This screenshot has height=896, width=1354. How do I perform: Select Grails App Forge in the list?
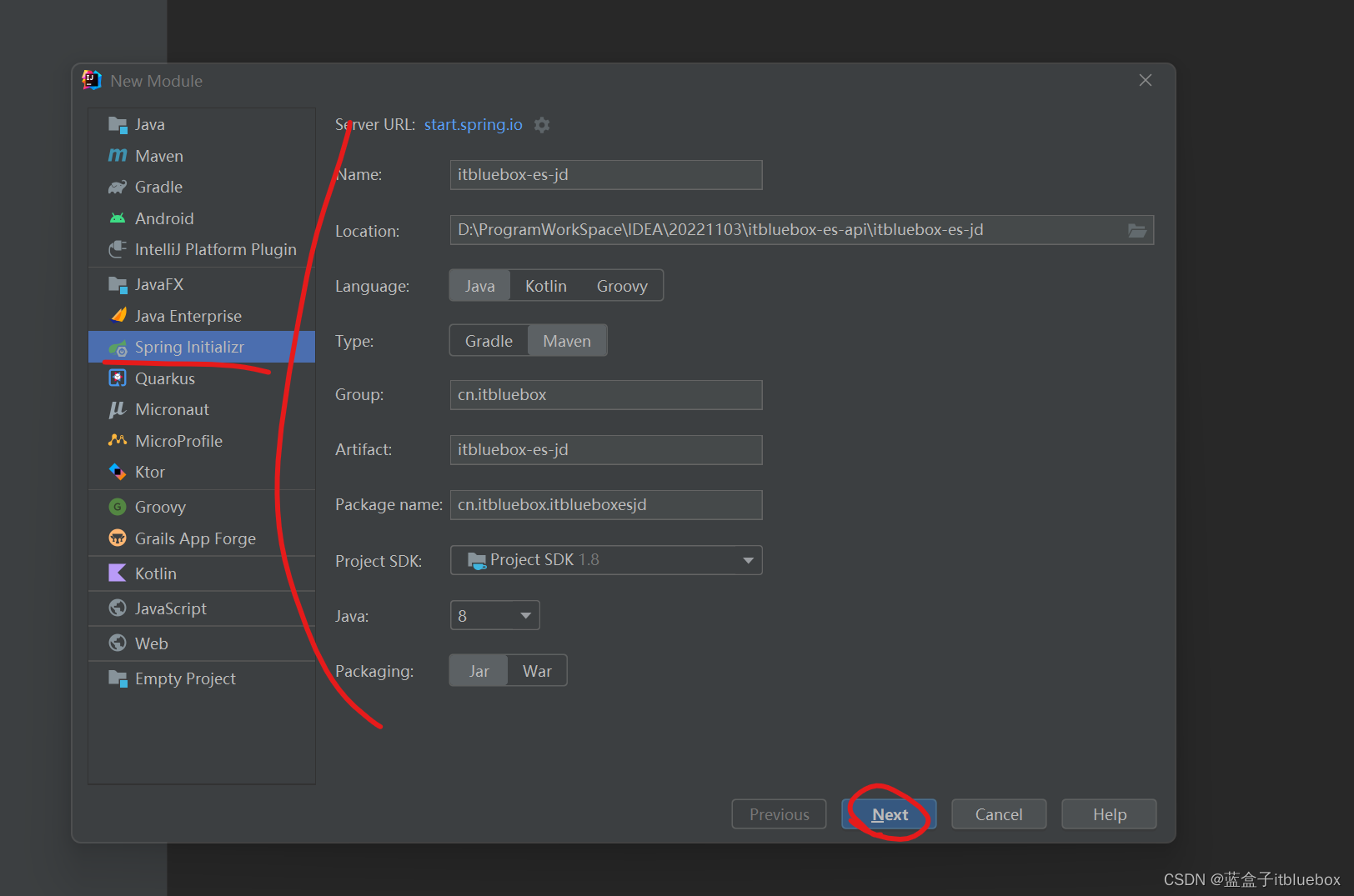pos(202,538)
